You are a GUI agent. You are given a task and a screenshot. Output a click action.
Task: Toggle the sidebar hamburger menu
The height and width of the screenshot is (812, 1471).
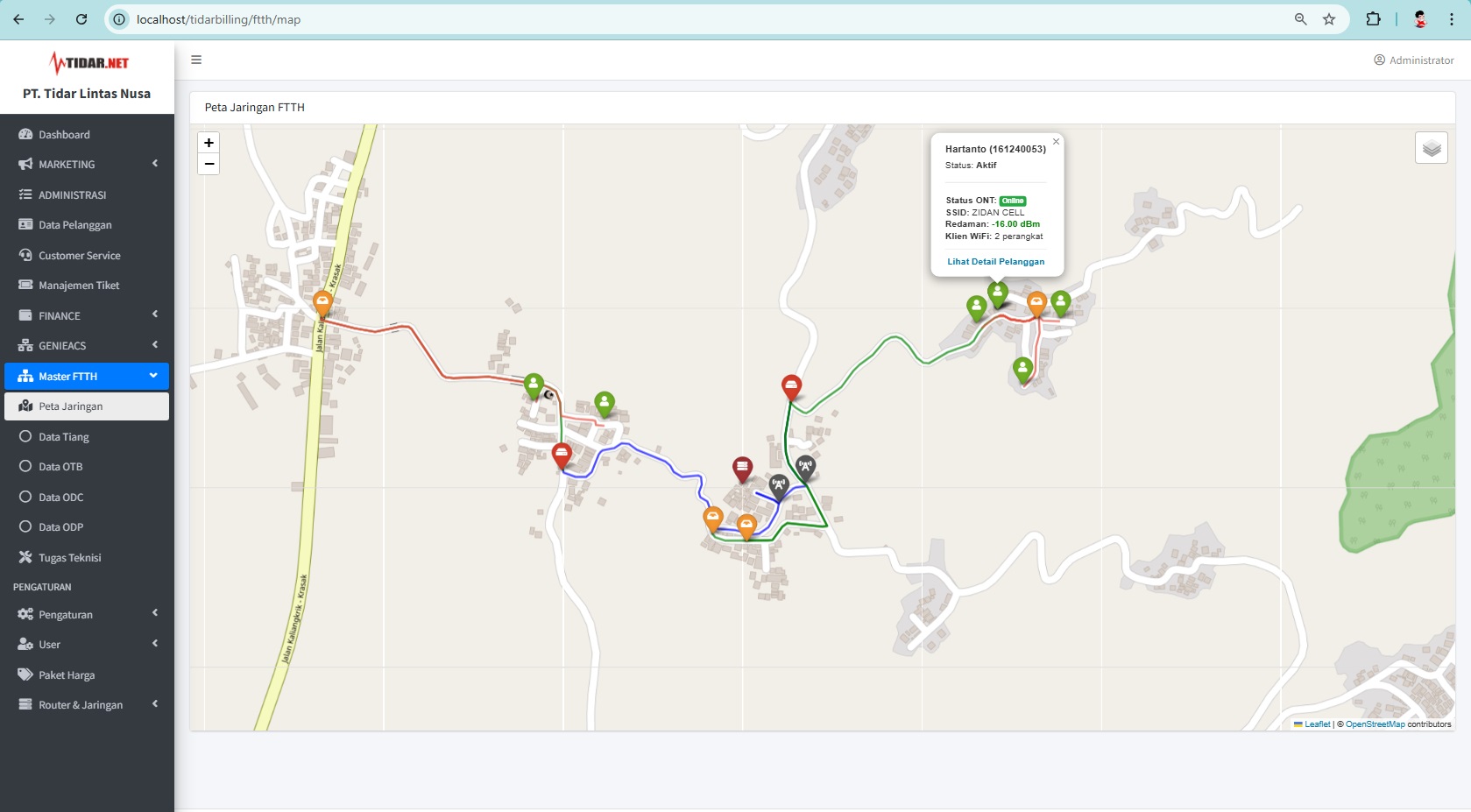point(196,60)
